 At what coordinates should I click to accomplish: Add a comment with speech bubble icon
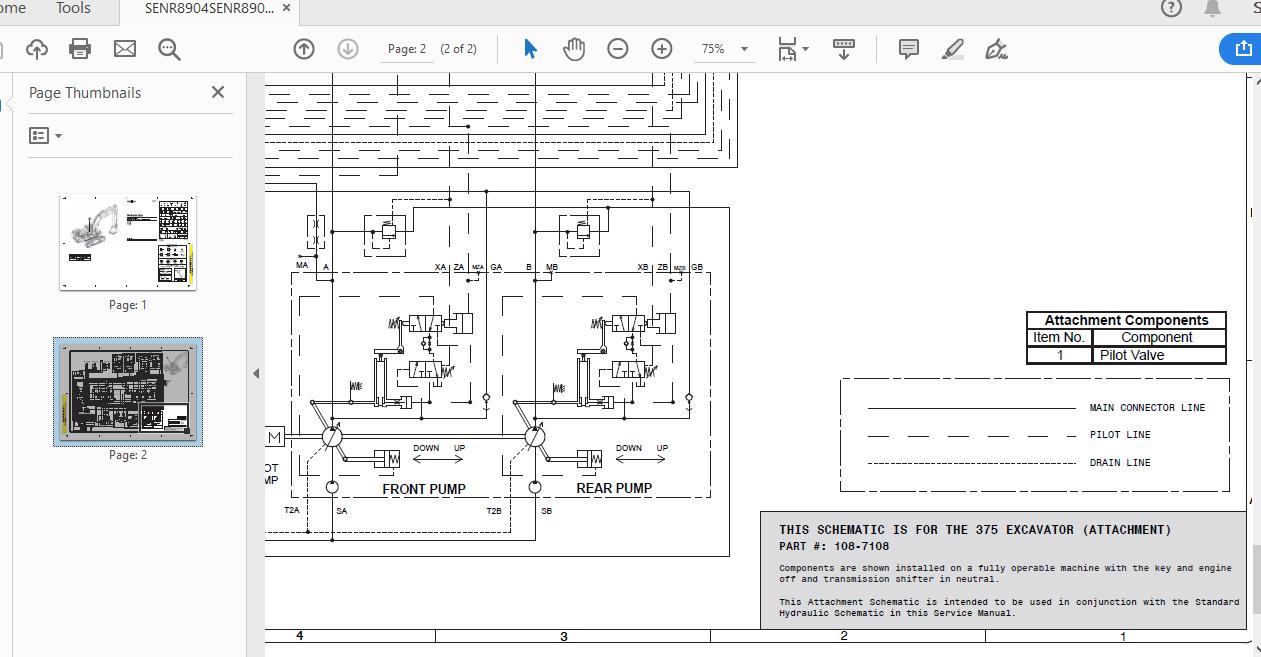[x=909, y=48]
